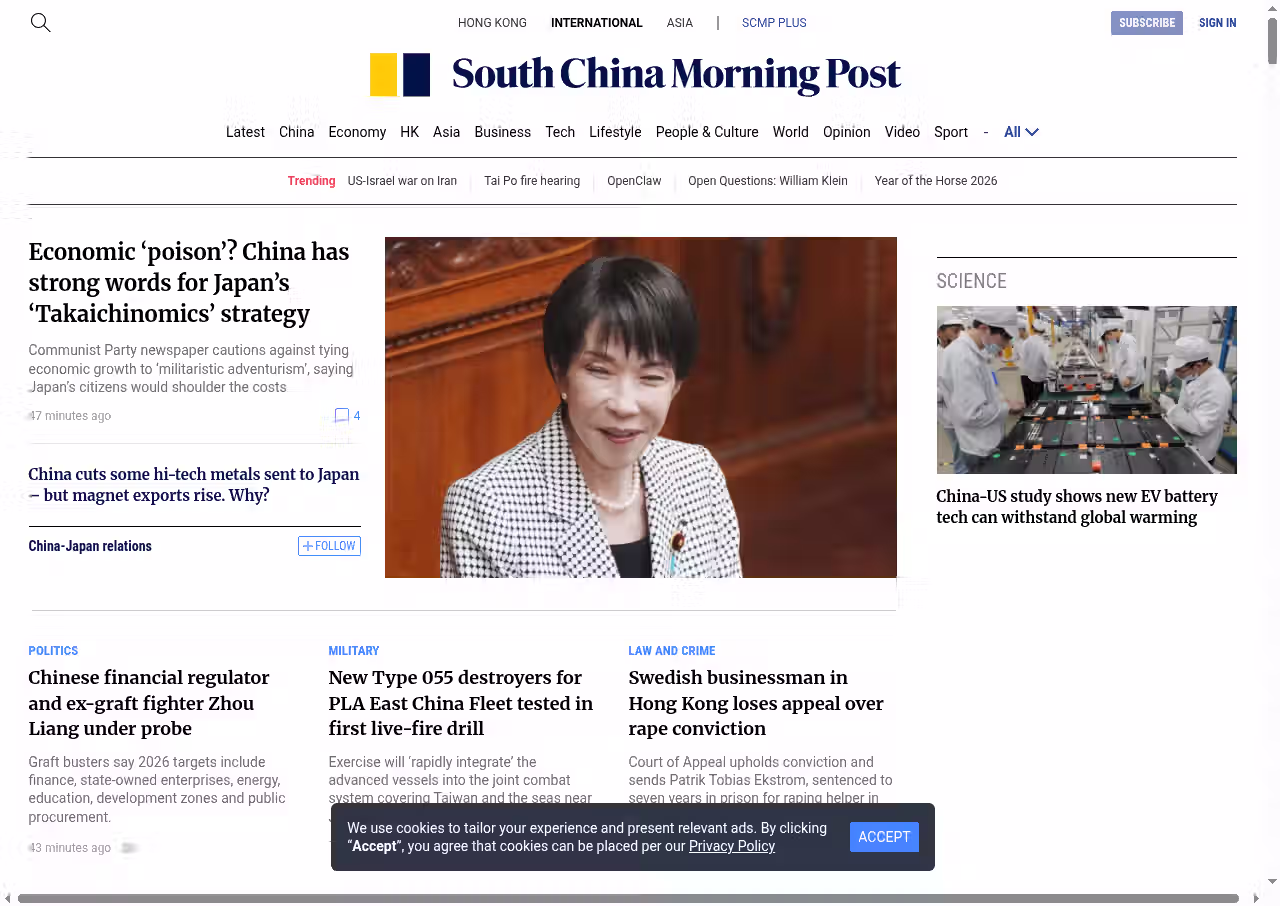Open the Privacy Policy link
Screen dimensions: 1280x906
pyautogui.click(x=731, y=846)
